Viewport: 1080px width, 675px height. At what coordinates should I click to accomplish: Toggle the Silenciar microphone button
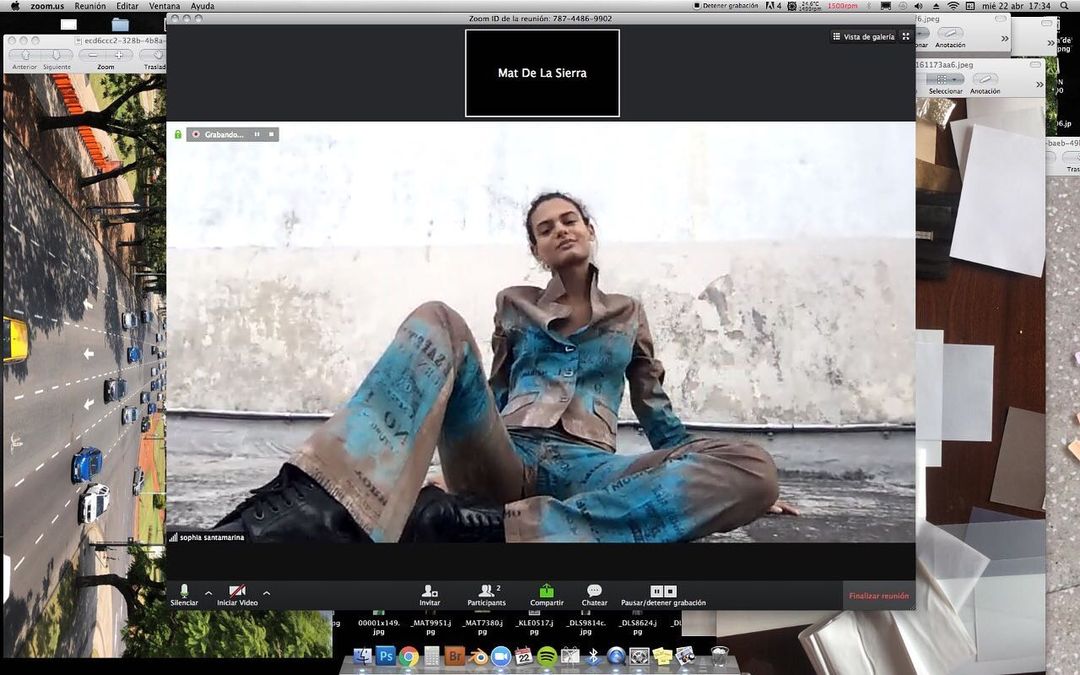pos(184,591)
